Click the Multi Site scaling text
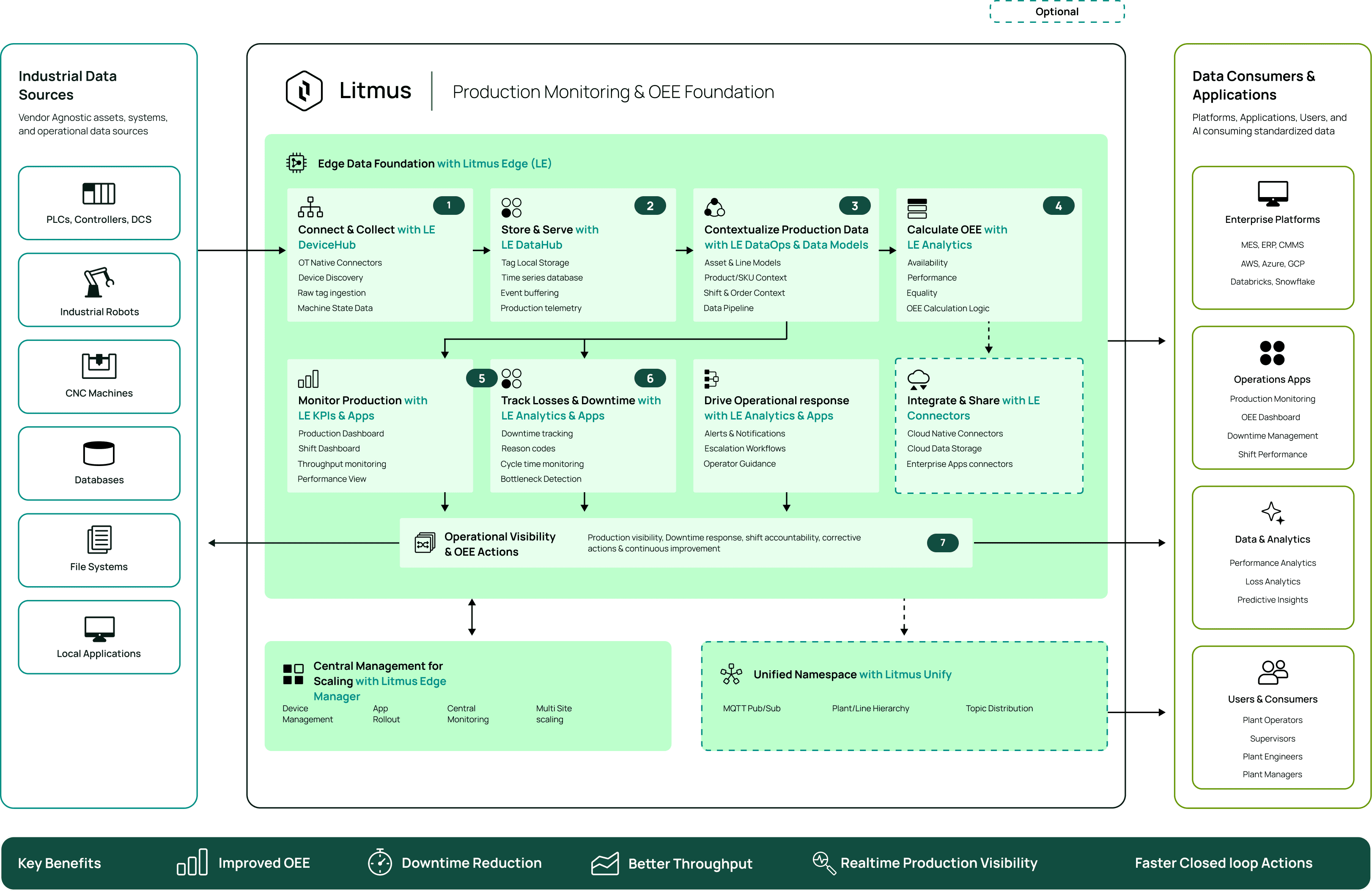Image resolution: width=1372 pixels, height=891 pixels. [x=554, y=713]
